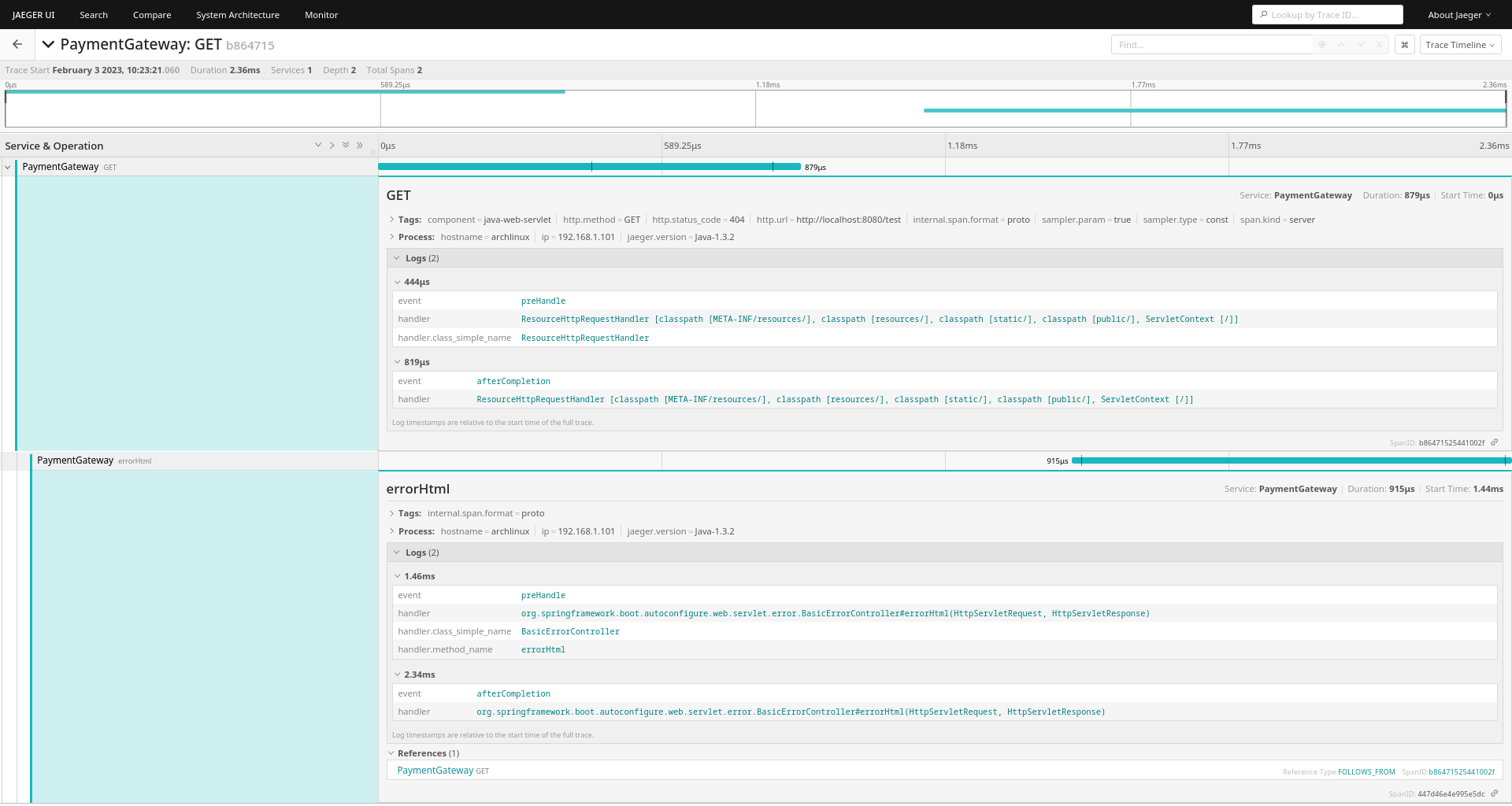
Task: Collapse the PaymentGateway GET span row
Action: click(x=8, y=167)
